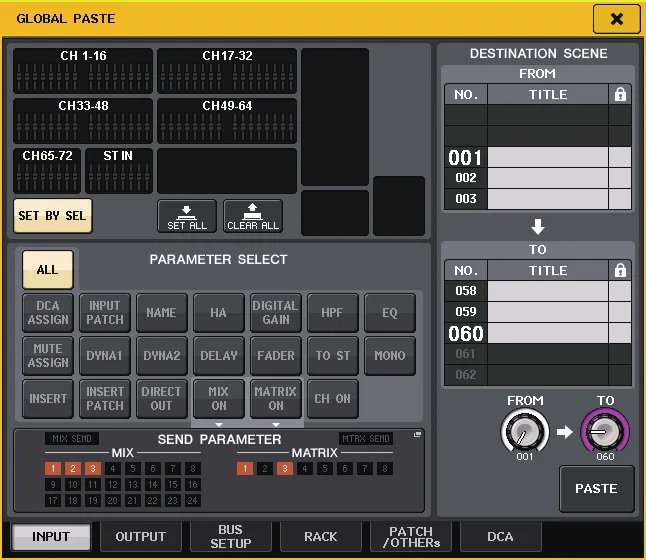Enable EQ parameter
Viewport: 646px width, 560px height.
coord(390,313)
